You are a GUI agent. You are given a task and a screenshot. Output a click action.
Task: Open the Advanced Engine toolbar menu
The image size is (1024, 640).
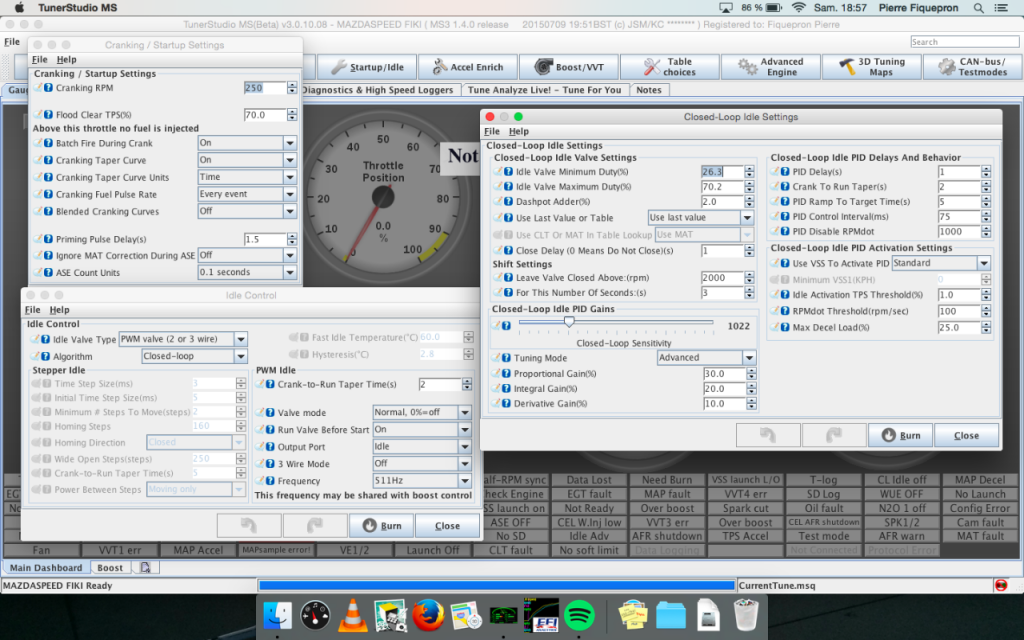771,67
